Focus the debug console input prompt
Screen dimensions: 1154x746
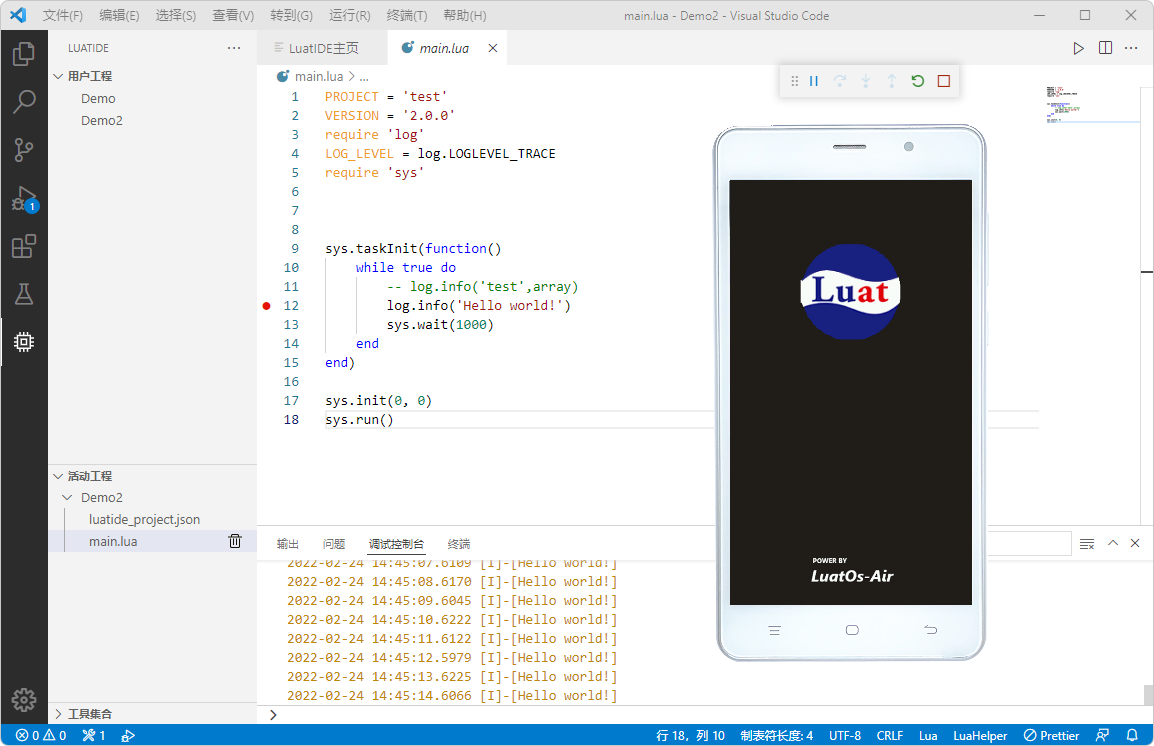pos(707,714)
